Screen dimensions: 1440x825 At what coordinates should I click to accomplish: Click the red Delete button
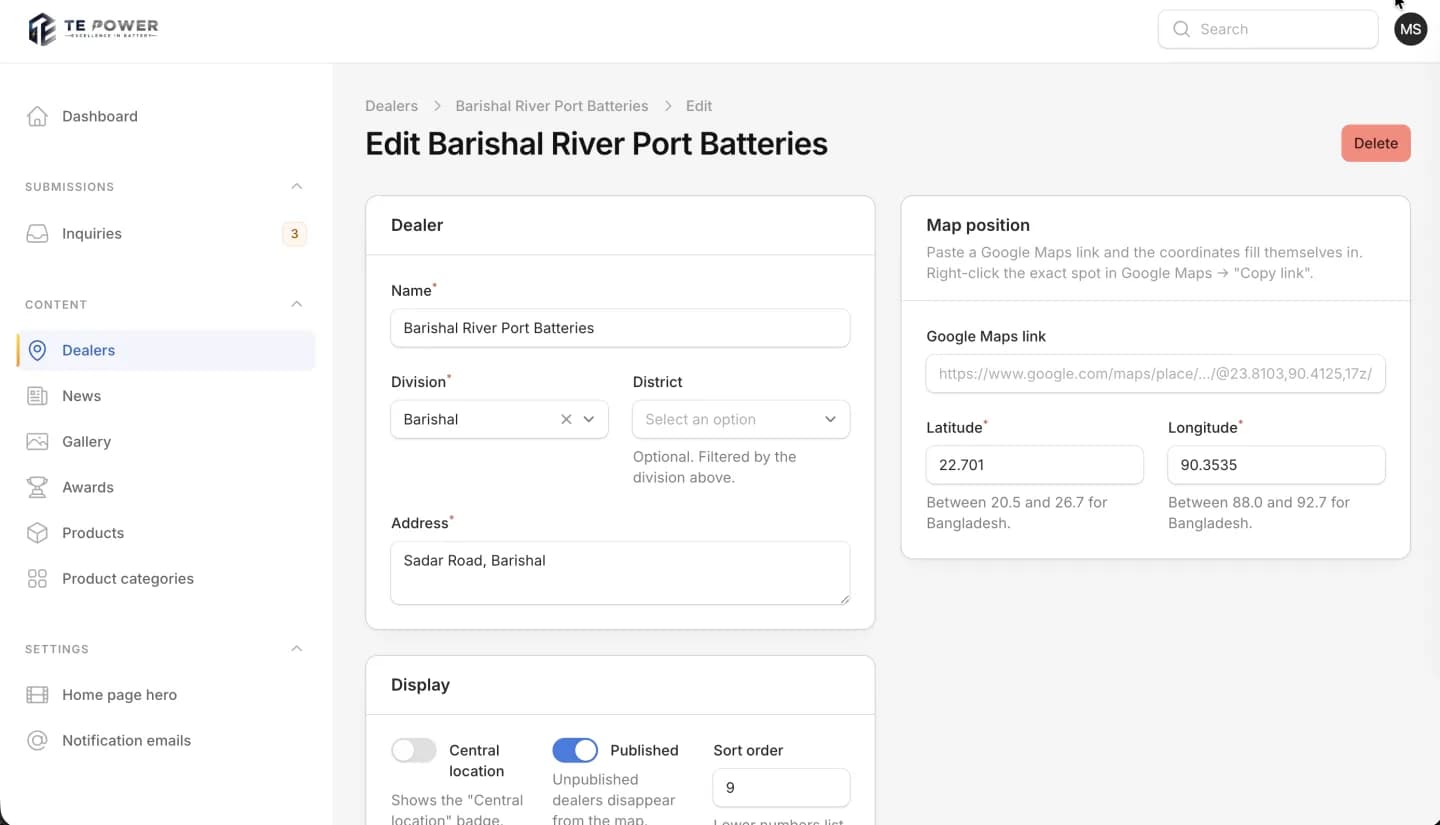tap(1375, 143)
